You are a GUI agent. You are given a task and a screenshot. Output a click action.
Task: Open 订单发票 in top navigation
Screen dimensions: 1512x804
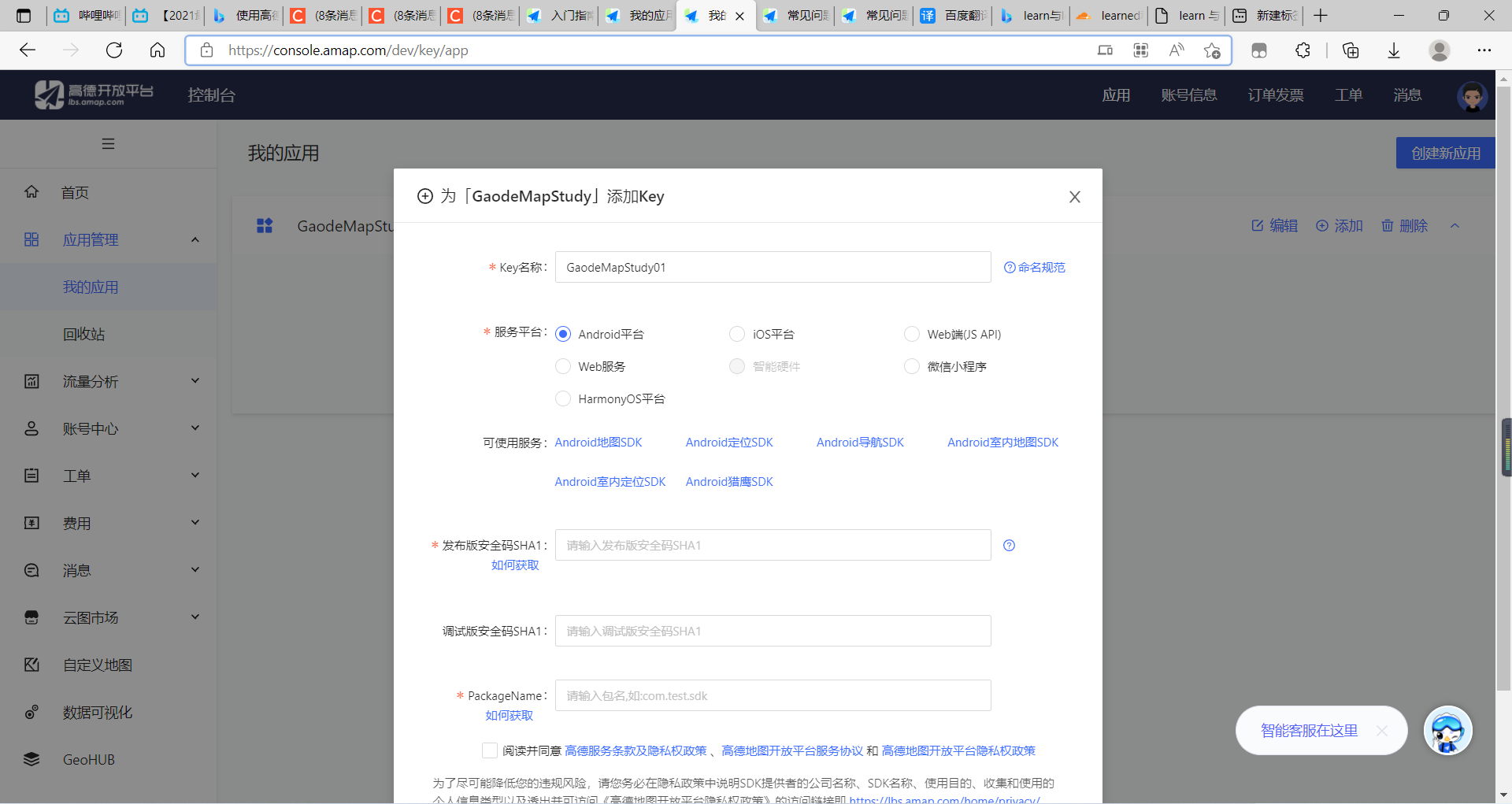pyautogui.click(x=1276, y=95)
